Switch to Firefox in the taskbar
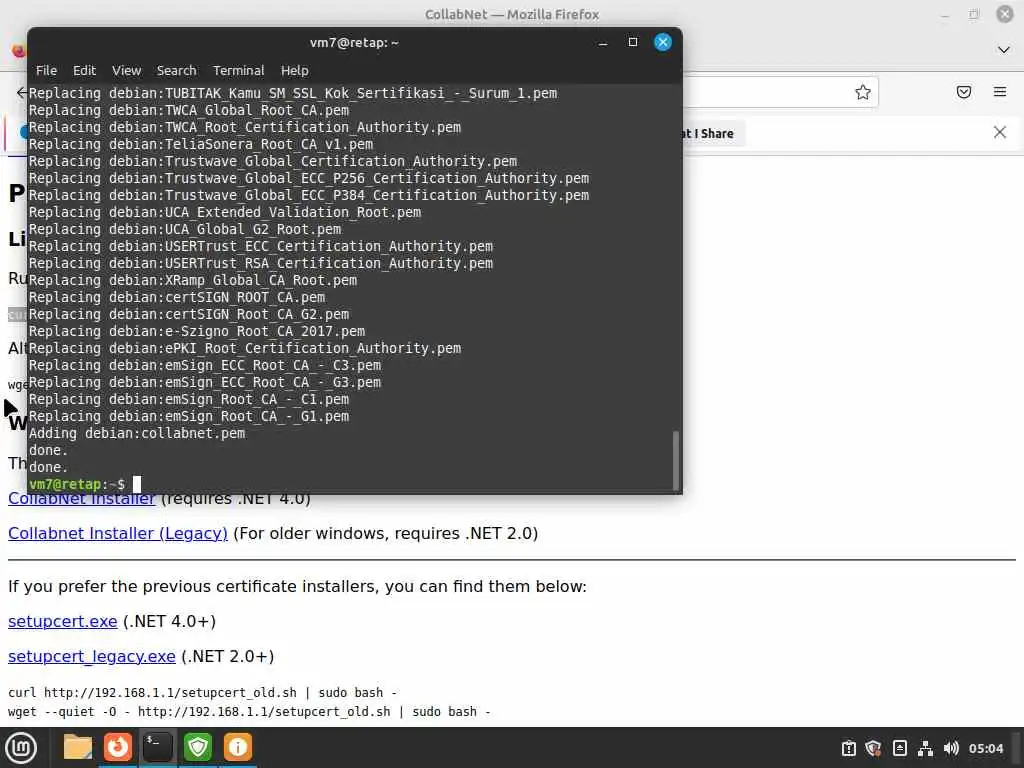This screenshot has height=768, width=1024. [x=118, y=748]
